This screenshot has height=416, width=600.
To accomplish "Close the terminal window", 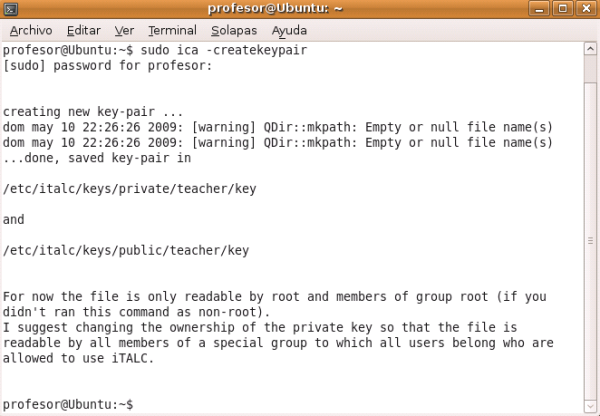I will coord(585,9).
